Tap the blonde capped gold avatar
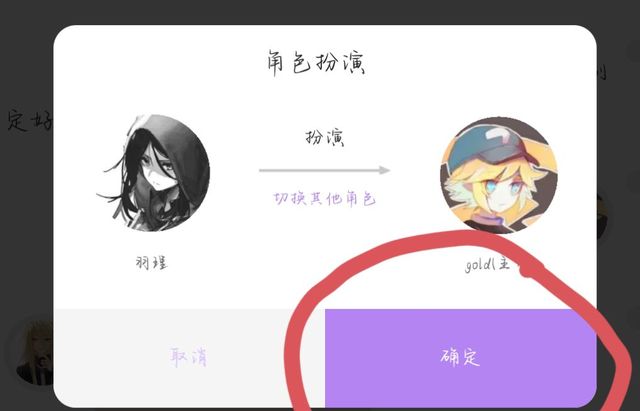The height and width of the screenshot is (411, 640). tap(499, 176)
